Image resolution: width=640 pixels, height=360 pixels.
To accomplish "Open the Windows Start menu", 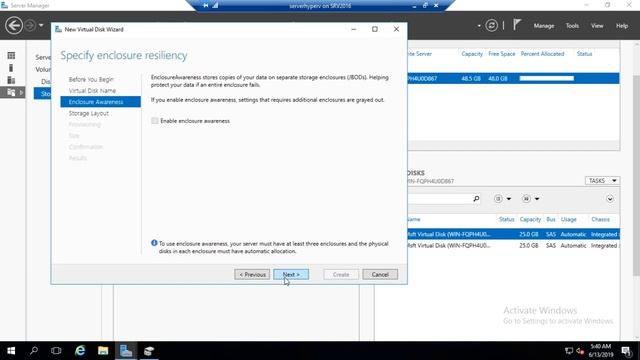I will click(11, 351).
